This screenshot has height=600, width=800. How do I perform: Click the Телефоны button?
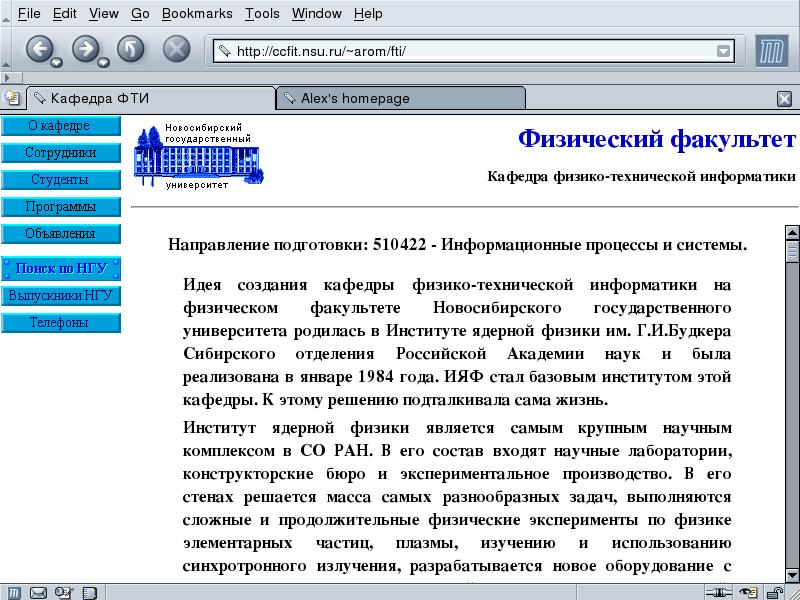[x=61, y=323]
